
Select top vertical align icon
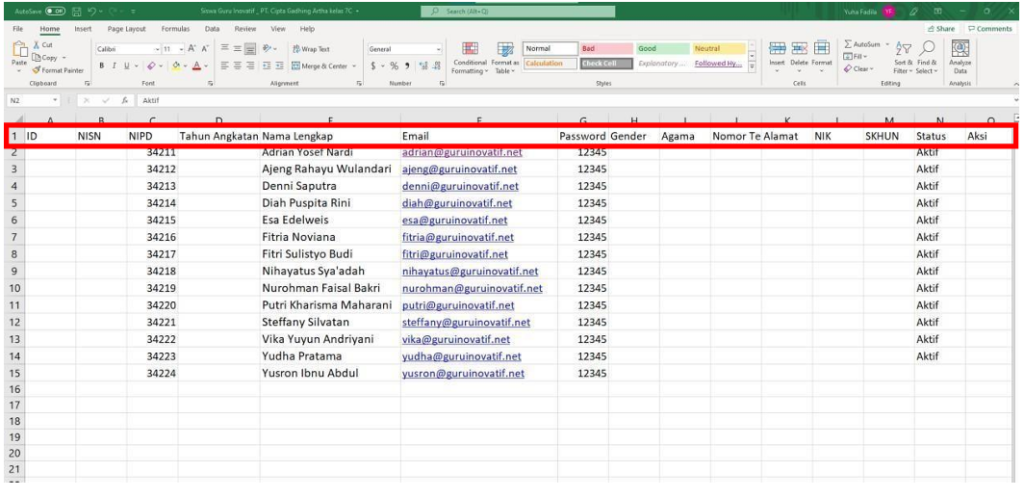tap(224, 49)
